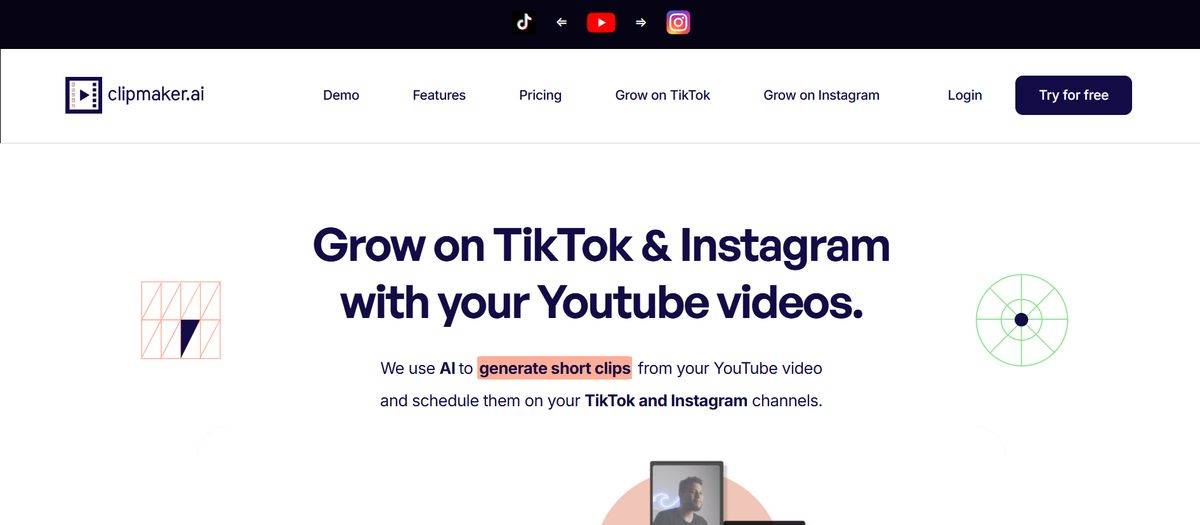This screenshot has width=1200, height=525.
Task: Click the right arrow beside YouTube icon
Action: (x=641, y=22)
